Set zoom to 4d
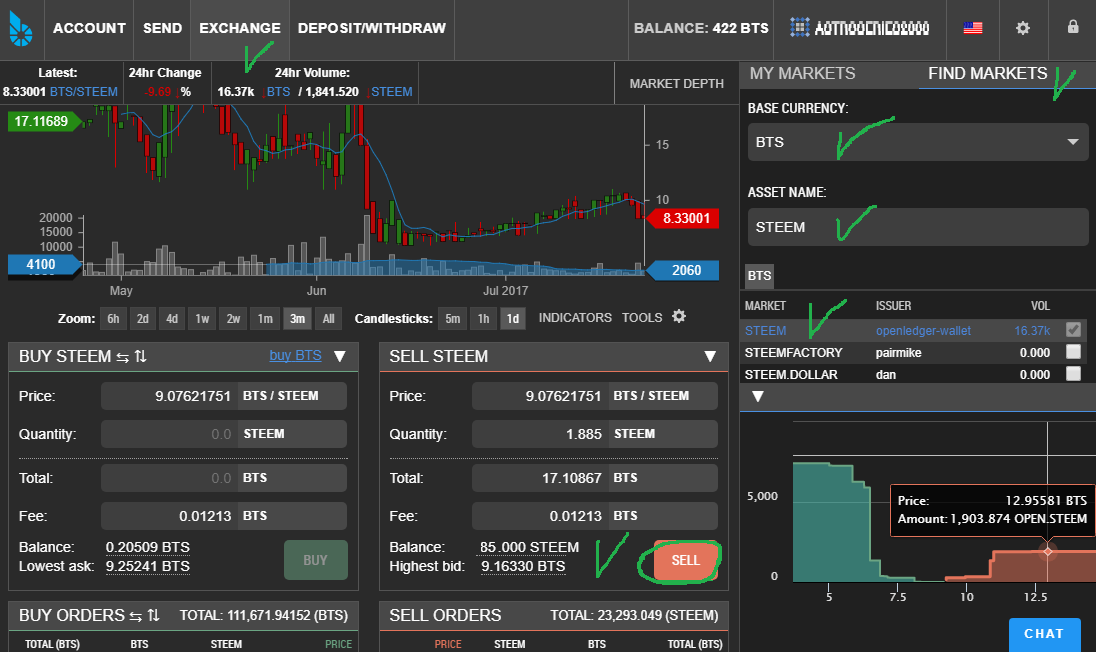The width and height of the screenshot is (1096, 652). tap(172, 319)
